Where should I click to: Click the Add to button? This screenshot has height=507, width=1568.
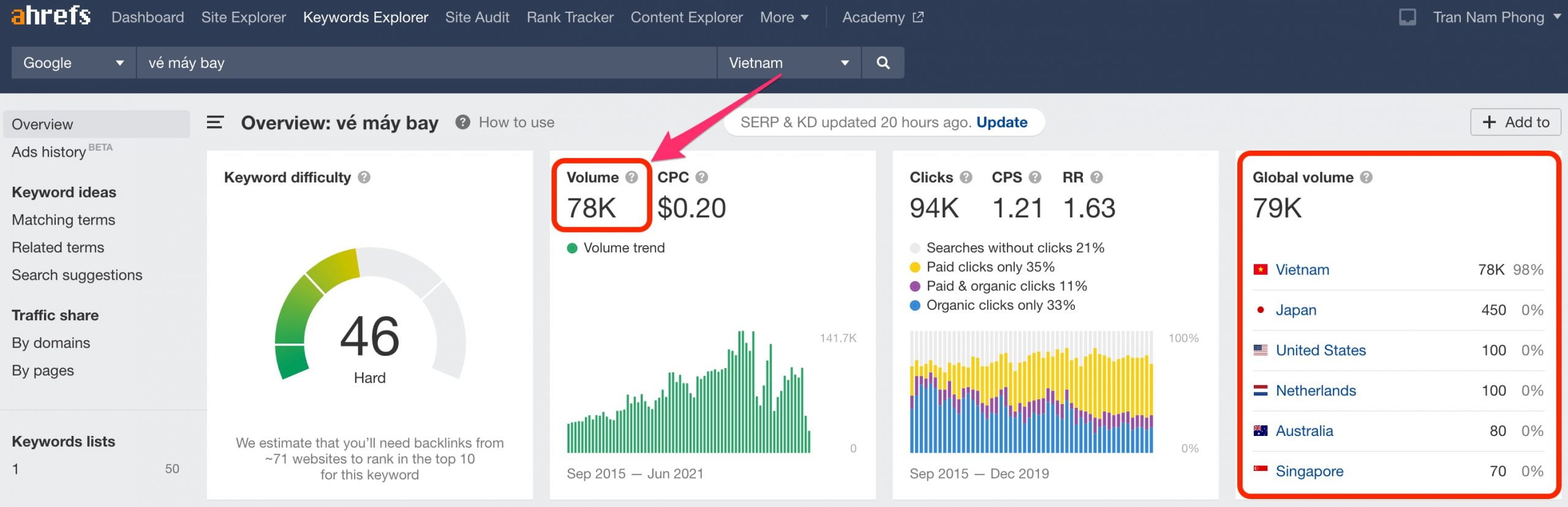click(x=1515, y=122)
